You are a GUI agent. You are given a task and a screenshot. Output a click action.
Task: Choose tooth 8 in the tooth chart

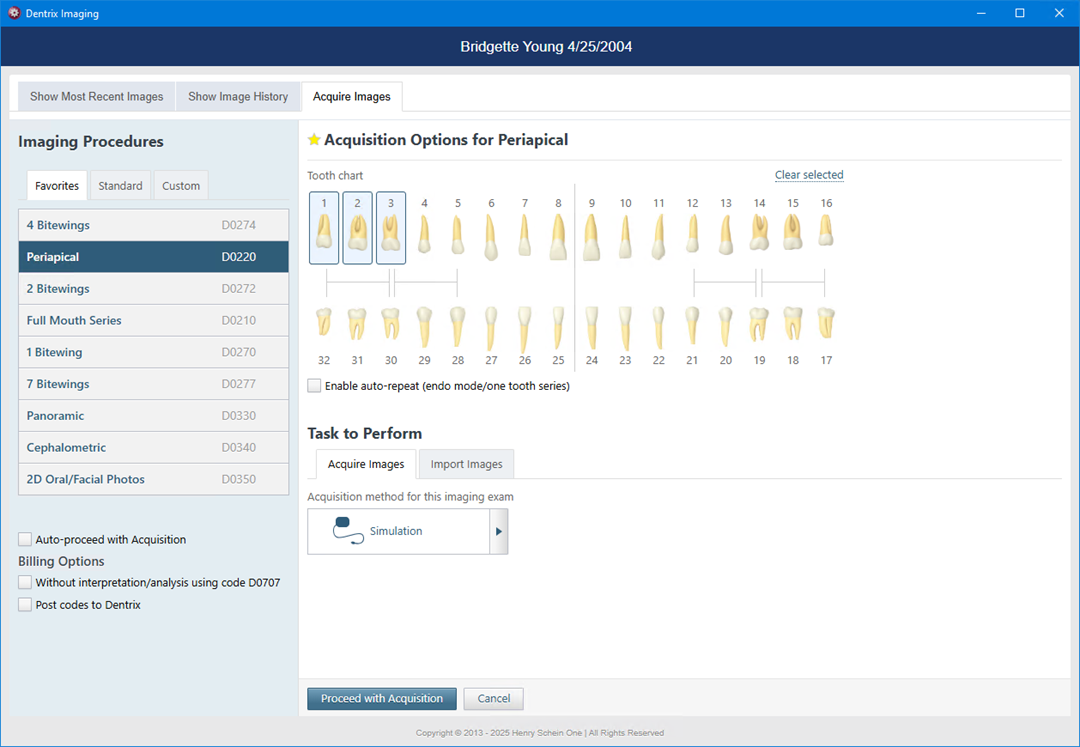558,236
